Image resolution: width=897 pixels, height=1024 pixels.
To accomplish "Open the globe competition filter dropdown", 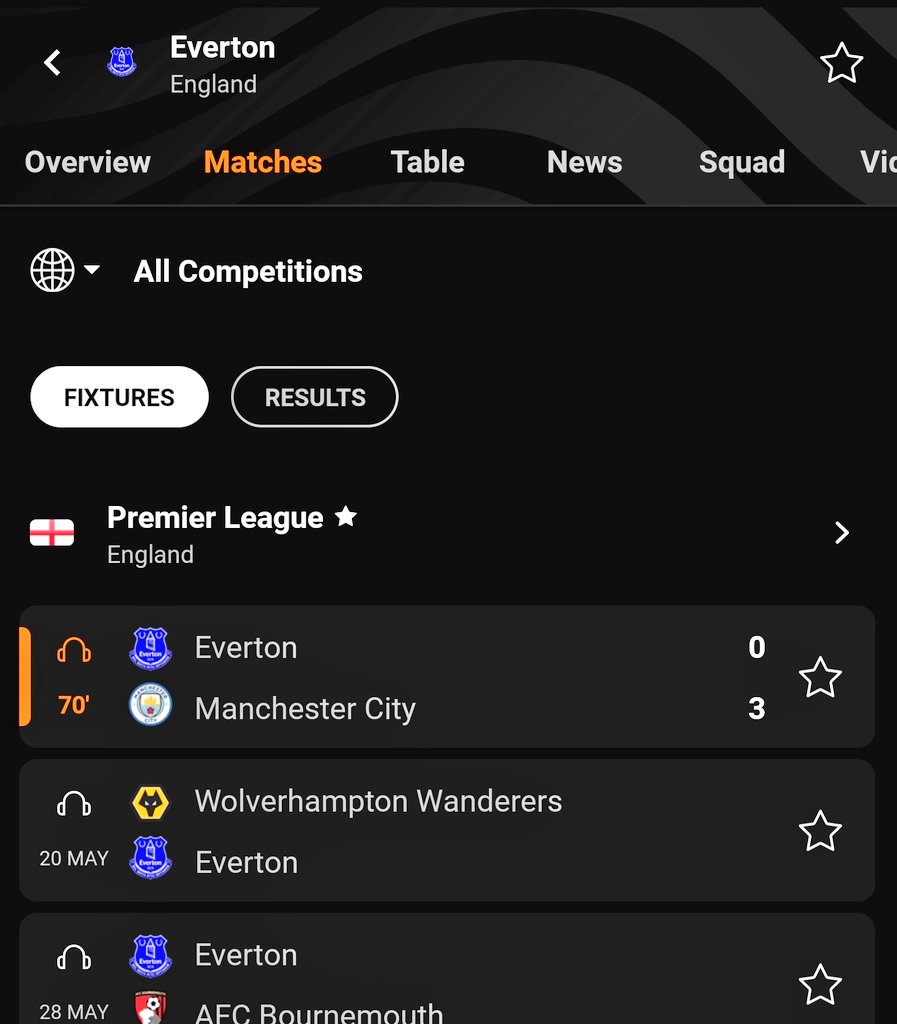I will [65, 270].
